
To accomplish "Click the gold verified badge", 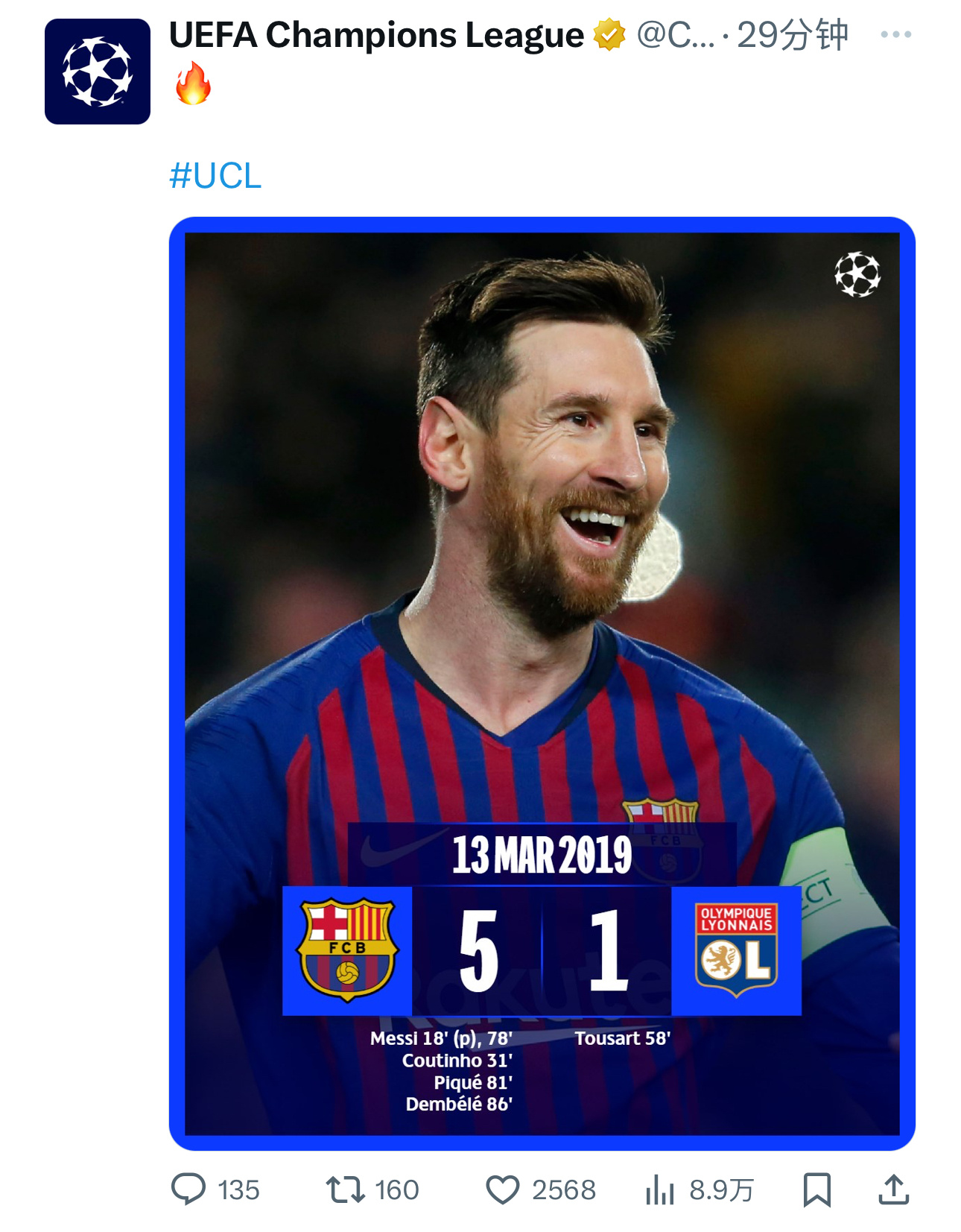I will click(x=609, y=35).
